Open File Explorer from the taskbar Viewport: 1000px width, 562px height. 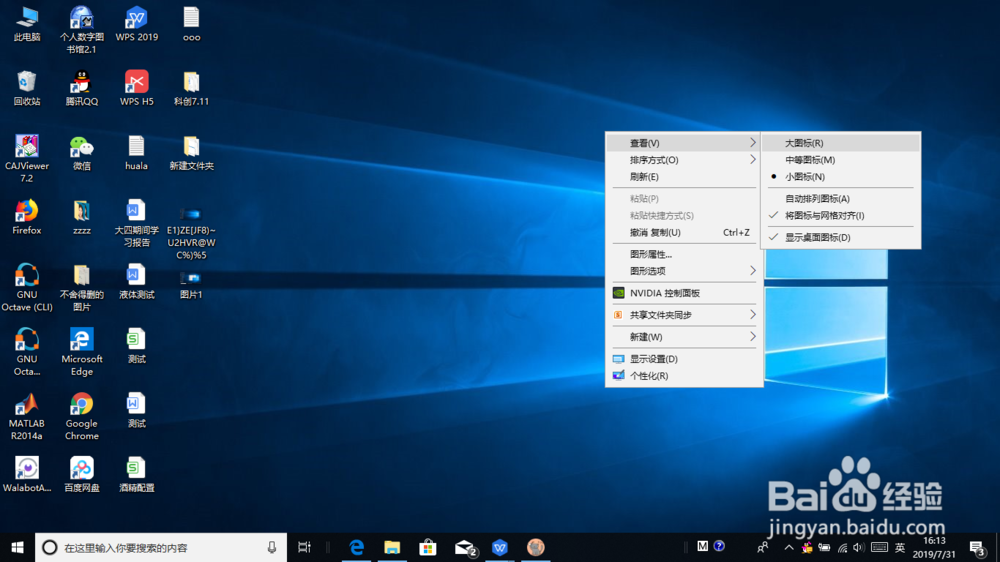[392, 547]
